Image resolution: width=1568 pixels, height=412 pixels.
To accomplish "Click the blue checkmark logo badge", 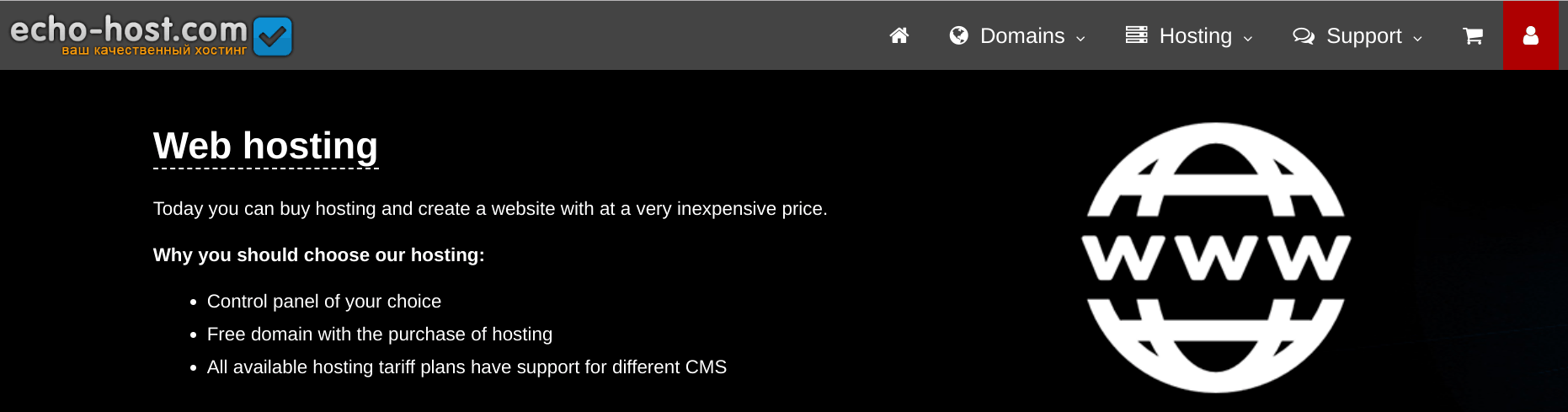I will point(272,37).
